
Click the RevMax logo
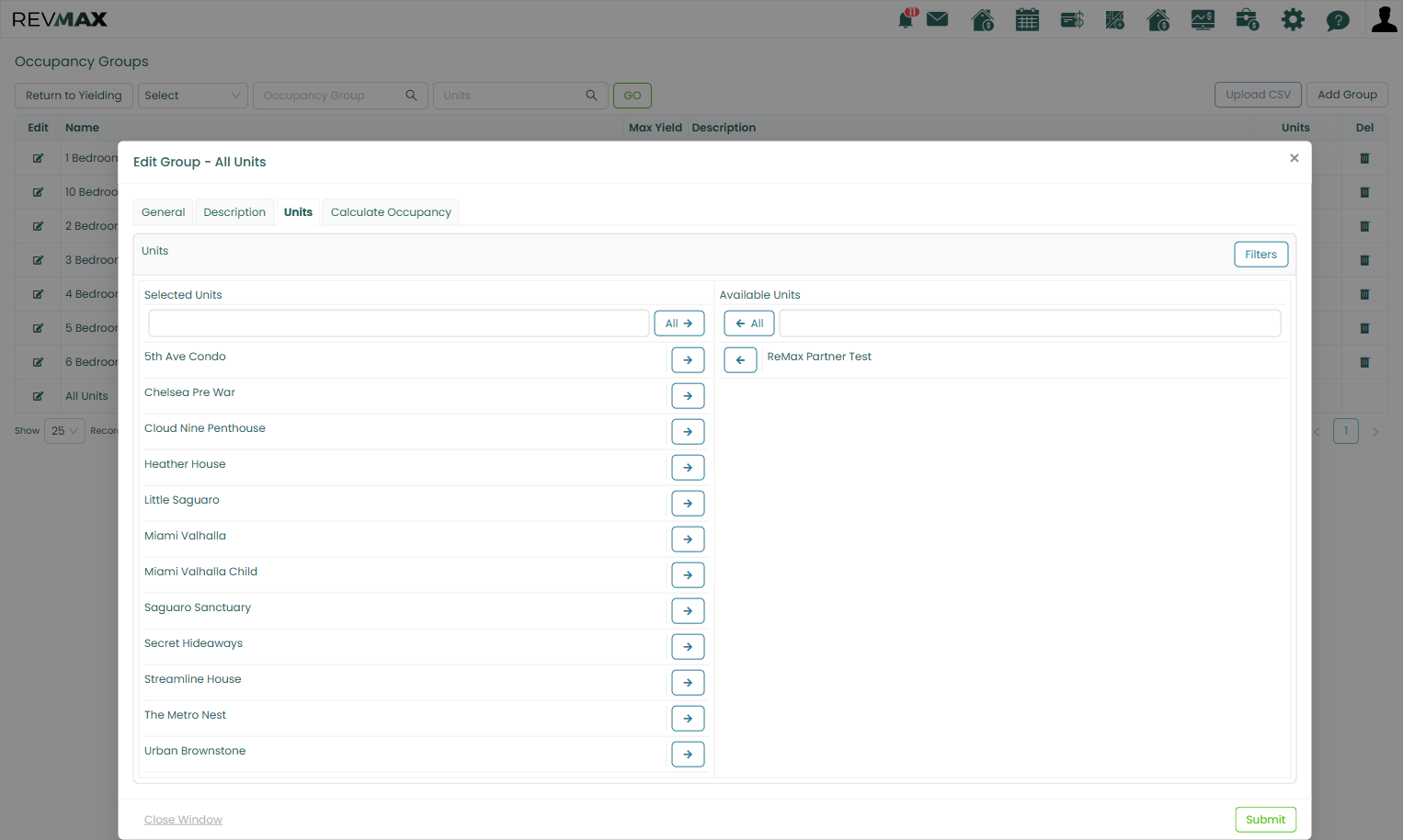[x=60, y=19]
